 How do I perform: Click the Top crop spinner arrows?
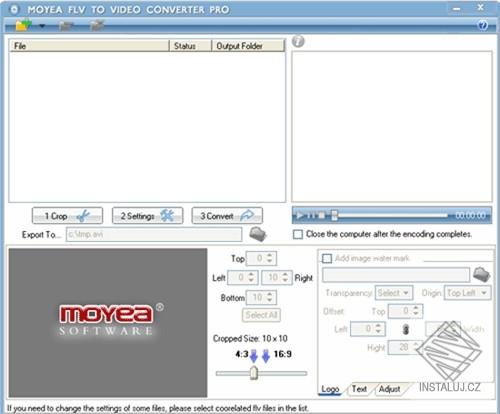coord(270,258)
